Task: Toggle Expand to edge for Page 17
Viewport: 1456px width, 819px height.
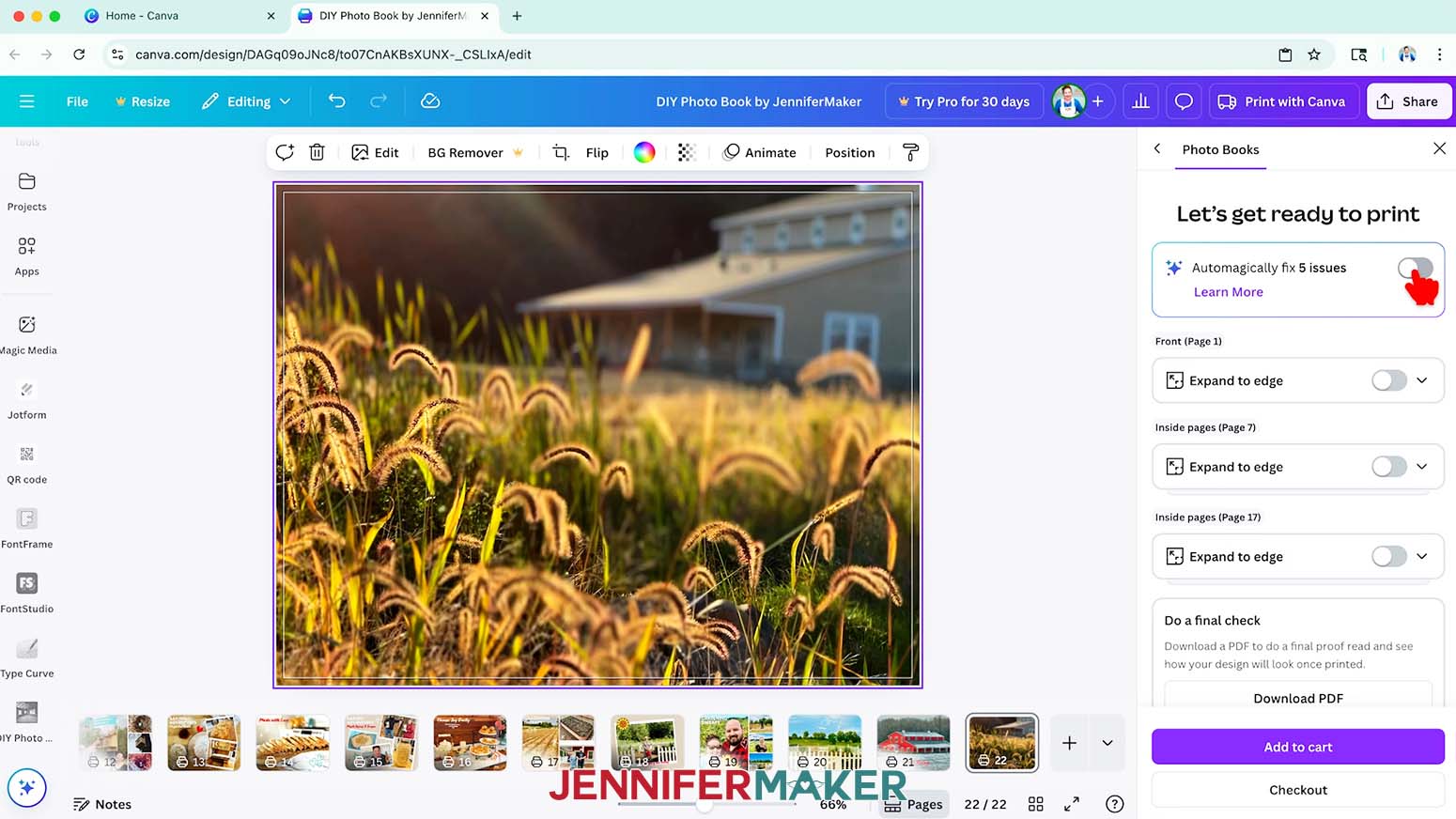Action: pos(1388,557)
